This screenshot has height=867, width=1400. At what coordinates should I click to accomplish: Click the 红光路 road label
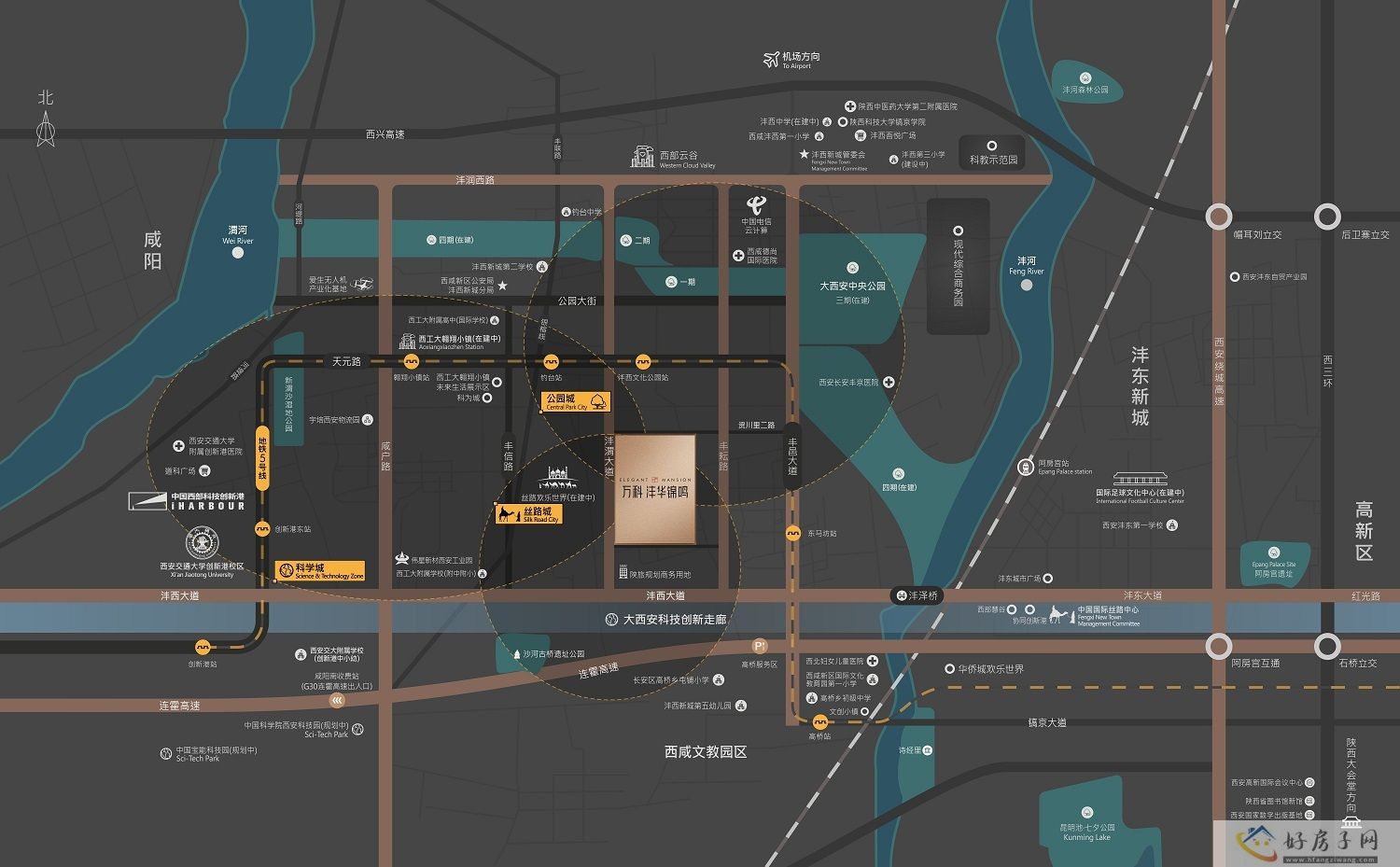(x=1365, y=595)
